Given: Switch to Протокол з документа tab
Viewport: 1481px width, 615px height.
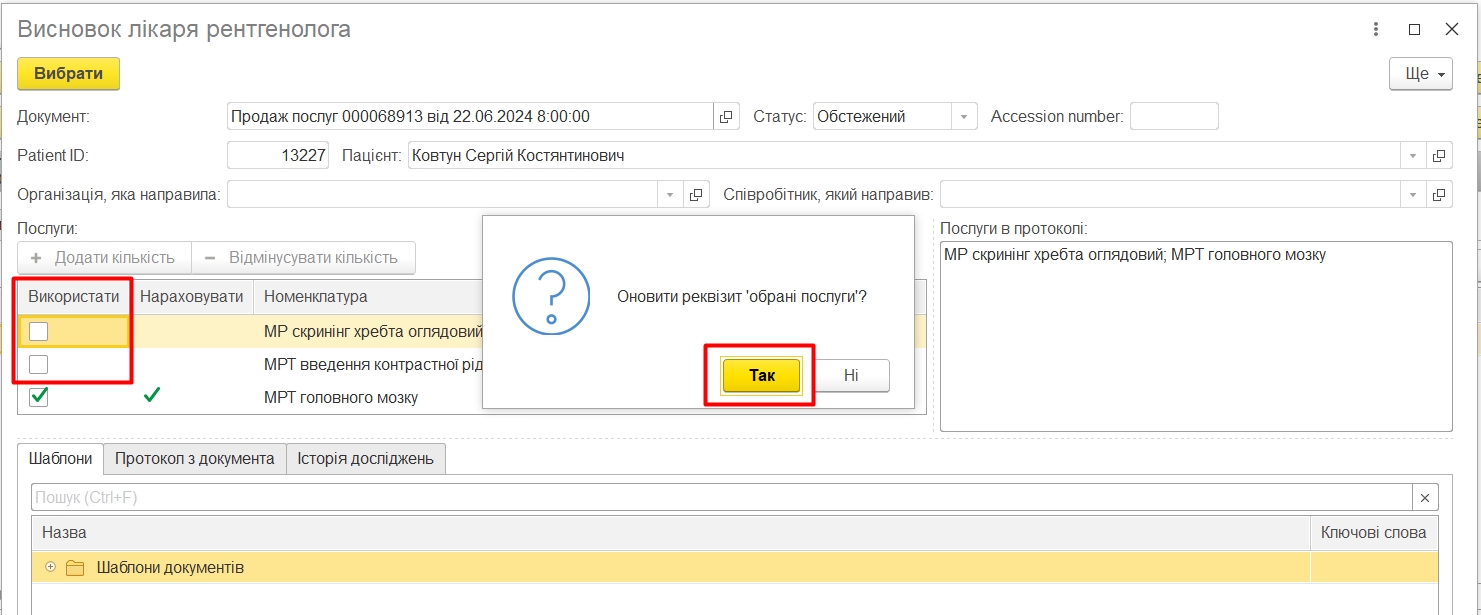Looking at the screenshot, I should coord(194,459).
